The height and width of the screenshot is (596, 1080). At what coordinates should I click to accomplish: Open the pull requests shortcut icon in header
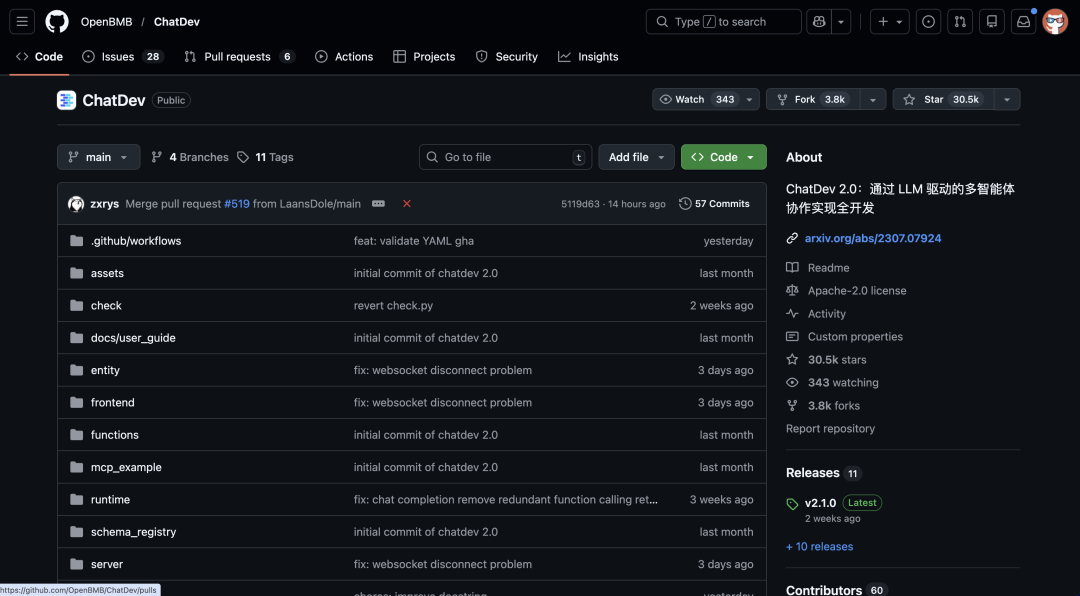pyautogui.click(x=960, y=21)
